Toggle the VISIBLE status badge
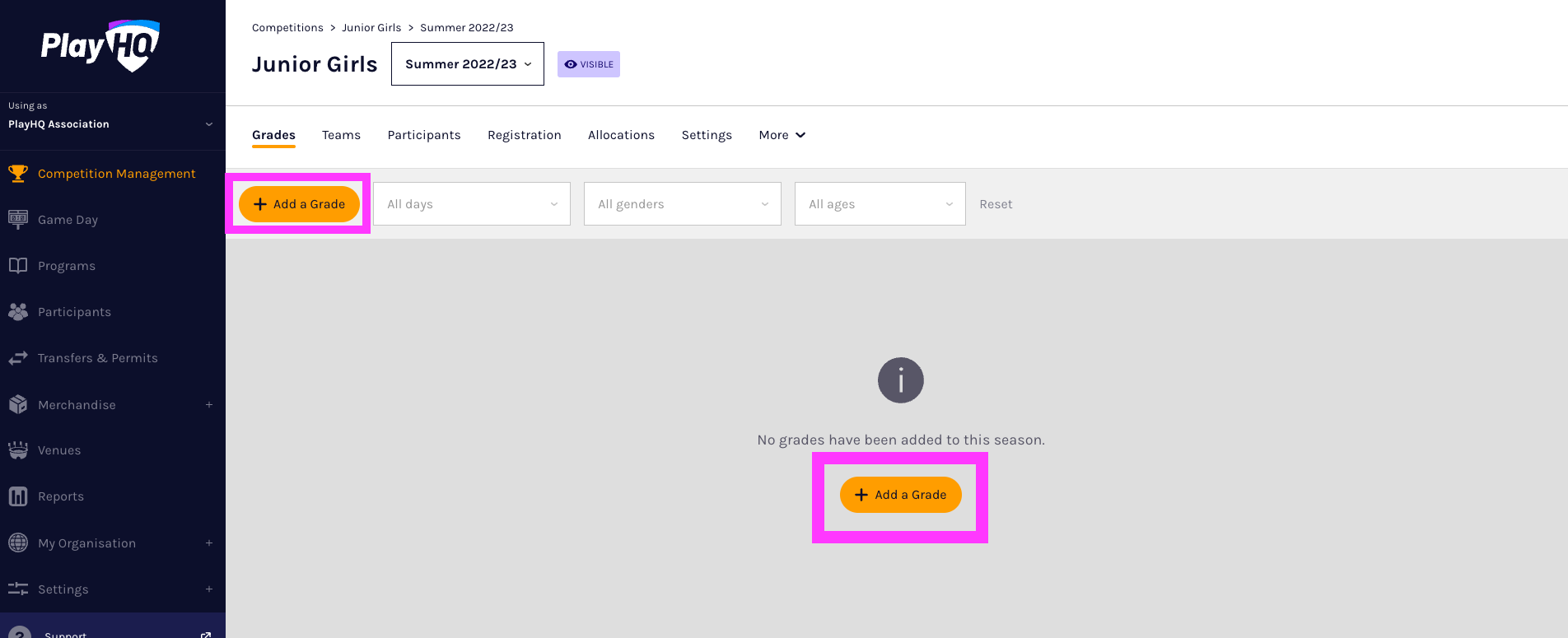The height and width of the screenshot is (638, 1568). click(588, 64)
